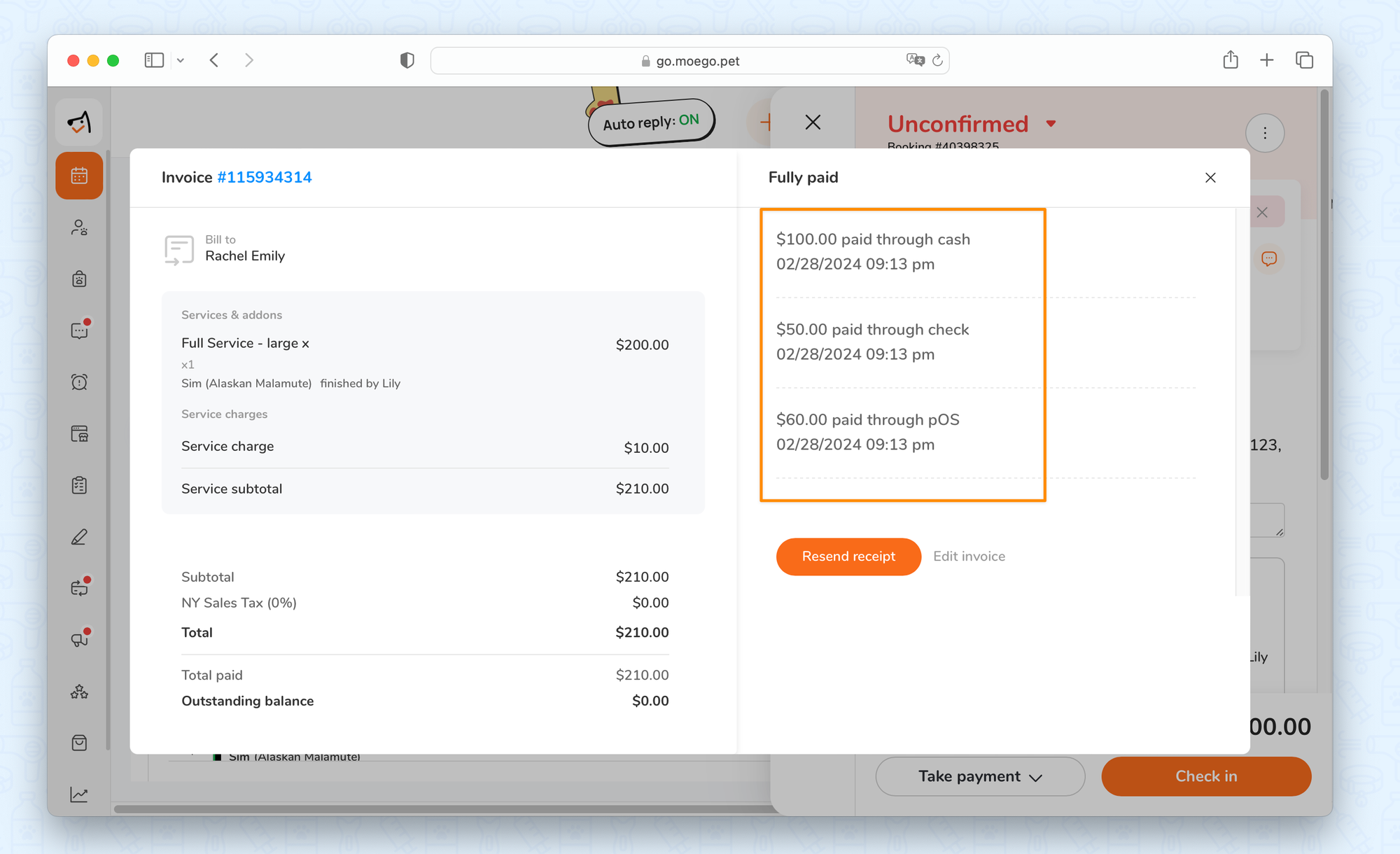Open the calendar icon in sidebar
Screen dimensions: 1400x854
(x=79, y=176)
